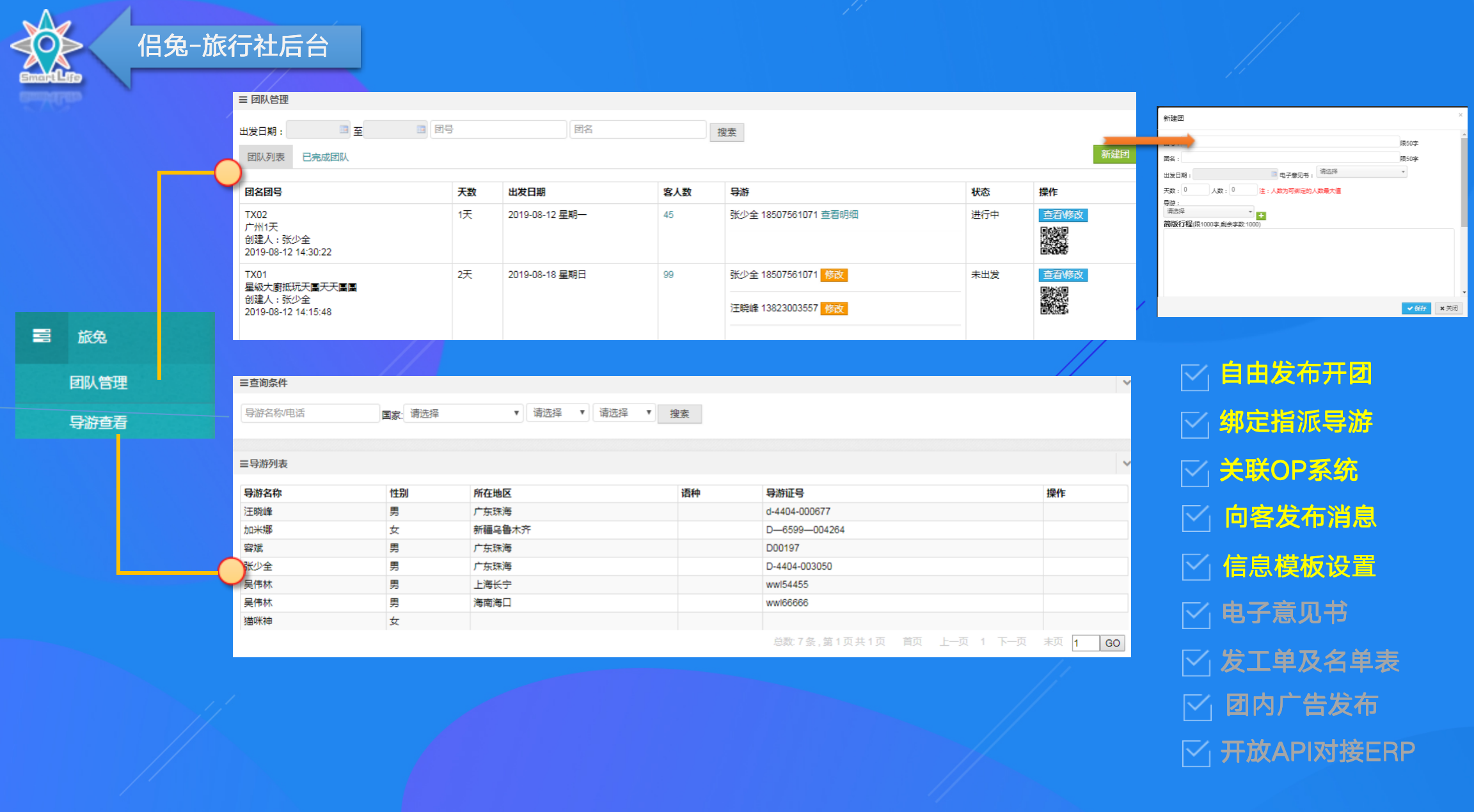Viewport: 1474px width, 812px height.
Task: Click the hamburger icon beside 旅兔
Action: pyautogui.click(x=42, y=336)
